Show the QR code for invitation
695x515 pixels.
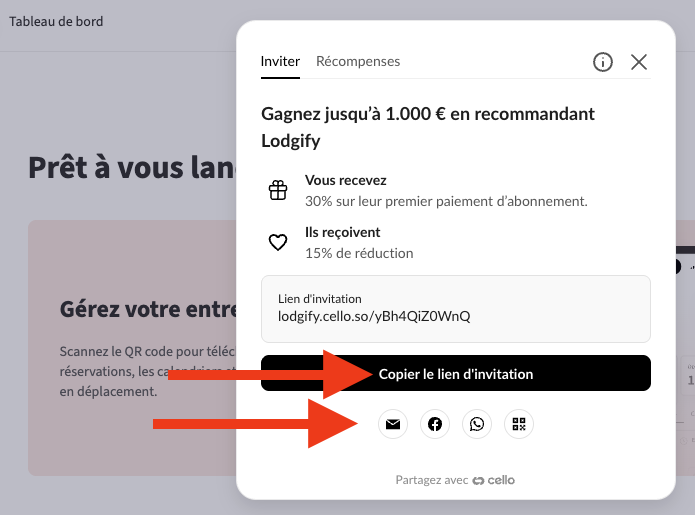click(x=519, y=424)
